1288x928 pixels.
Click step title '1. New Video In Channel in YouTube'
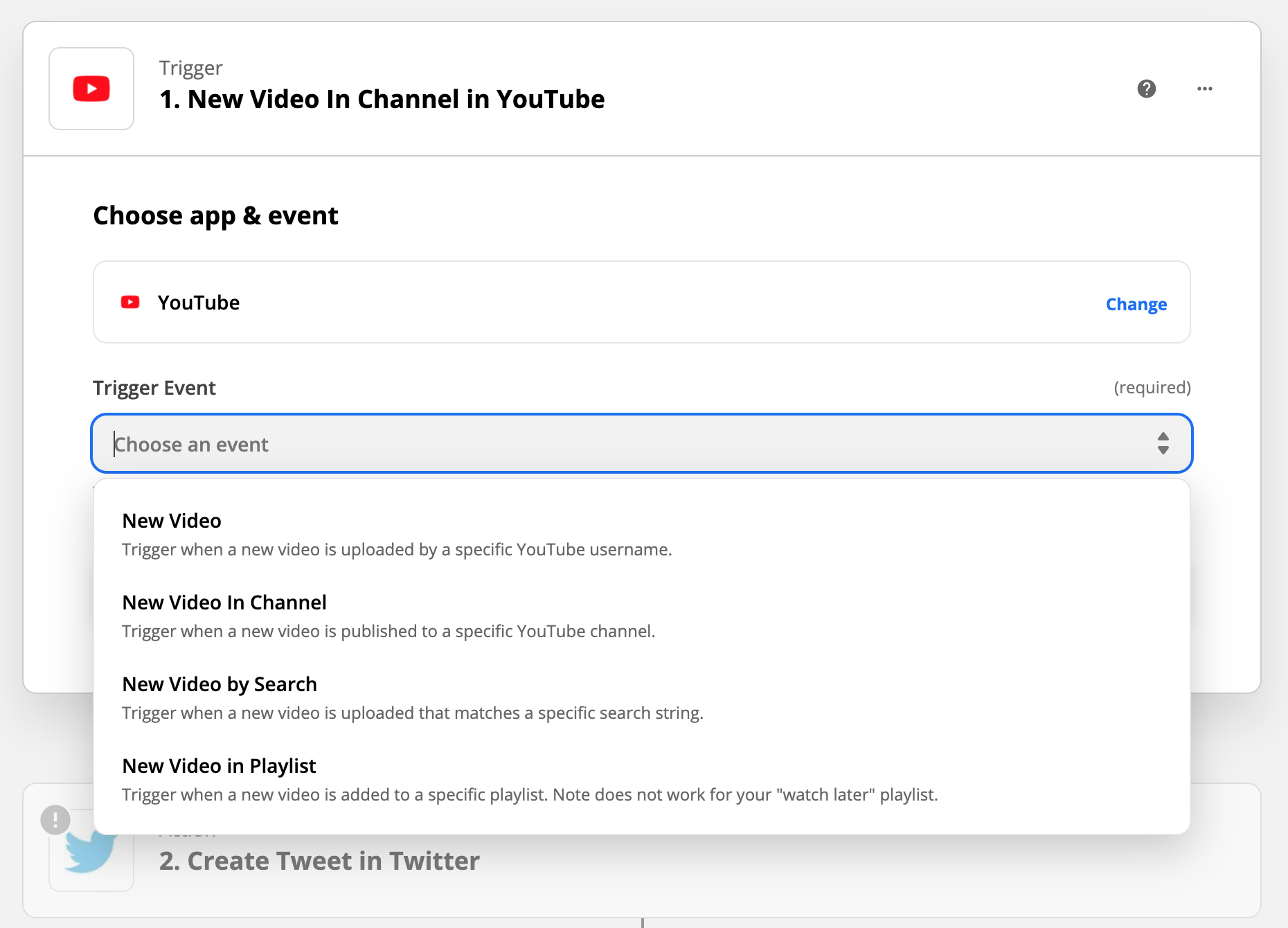[x=382, y=99]
